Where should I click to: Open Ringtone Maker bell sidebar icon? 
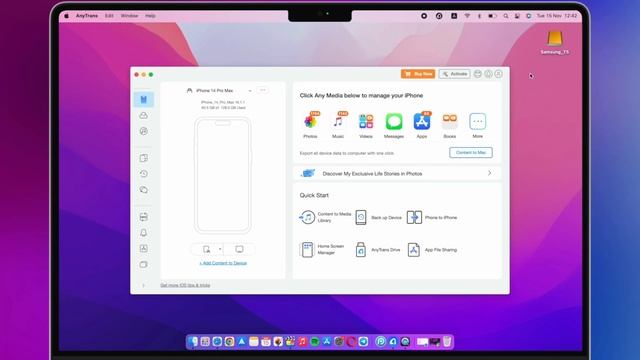pyautogui.click(x=144, y=233)
